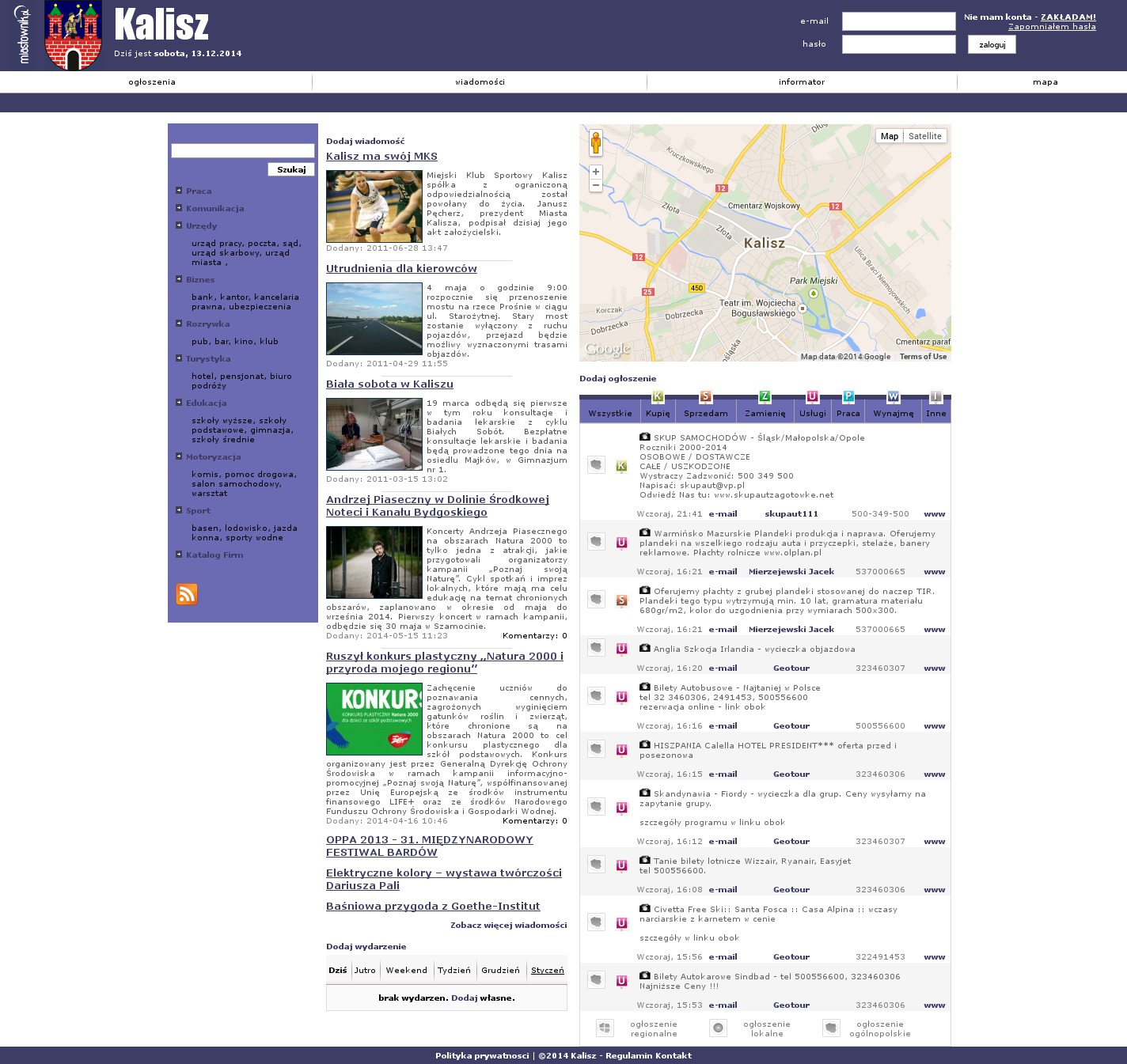Image resolution: width=1127 pixels, height=1064 pixels.
Task: Select the nationwide ad icon in legend
Action: (x=831, y=1028)
